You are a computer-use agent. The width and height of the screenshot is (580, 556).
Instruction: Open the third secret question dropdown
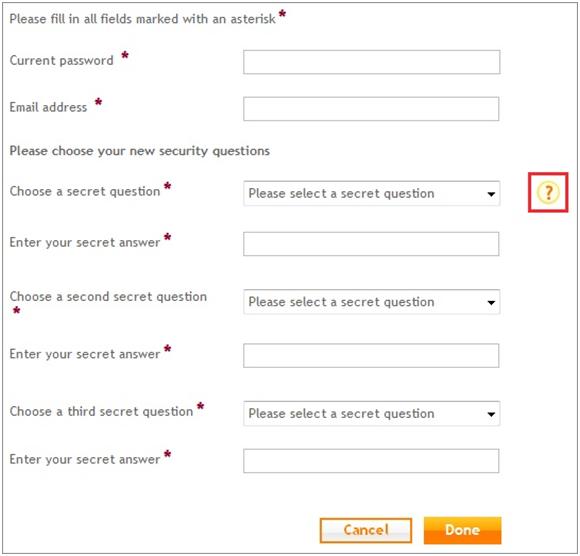[371, 413]
